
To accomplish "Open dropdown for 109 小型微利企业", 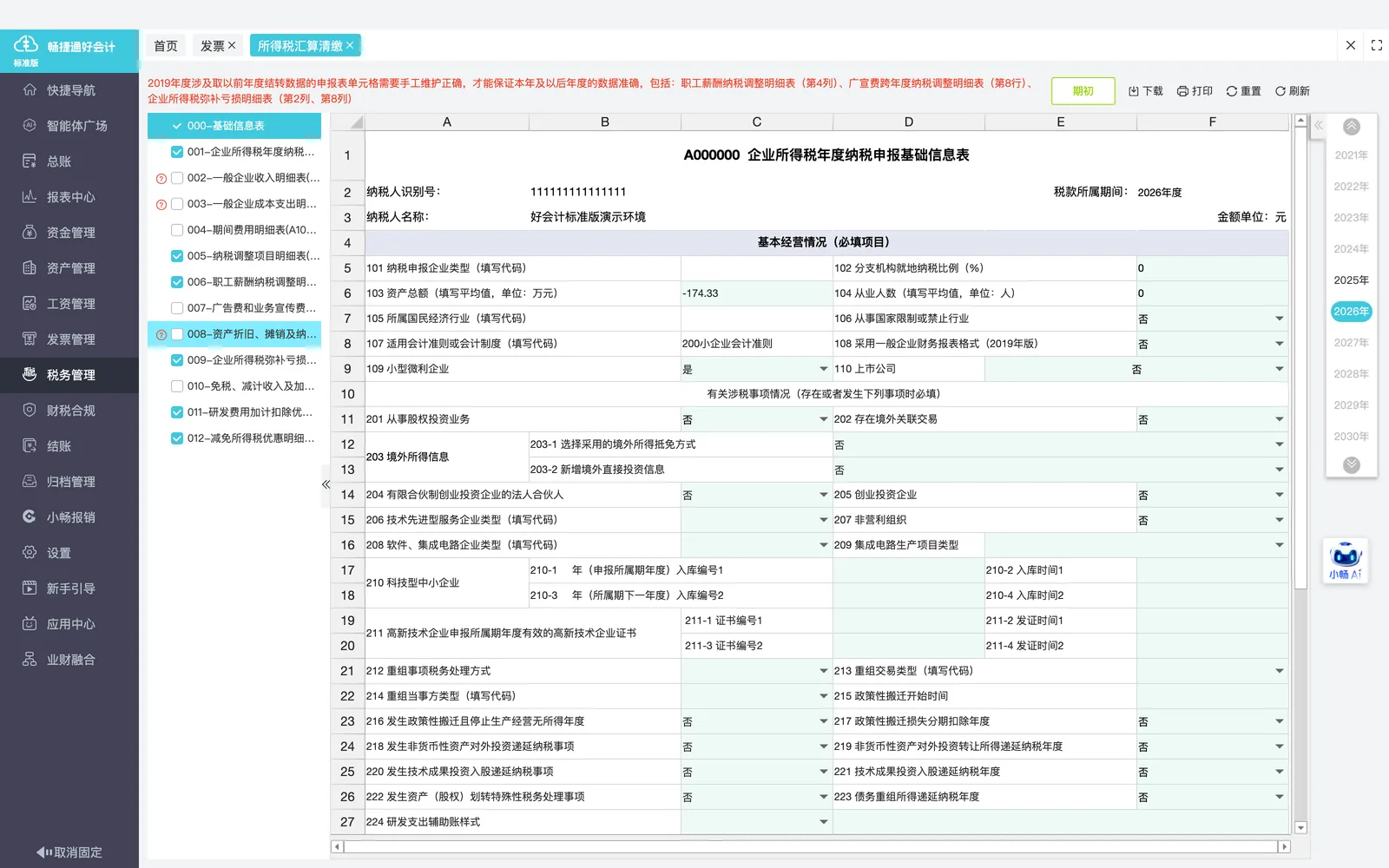I will click(x=823, y=369).
